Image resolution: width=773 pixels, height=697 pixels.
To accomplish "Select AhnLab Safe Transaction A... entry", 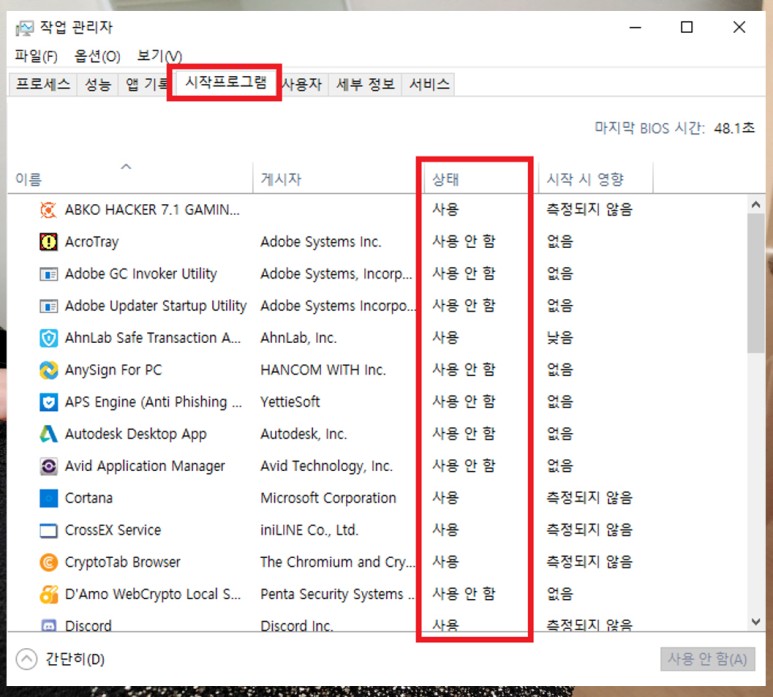I will coord(152,338).
